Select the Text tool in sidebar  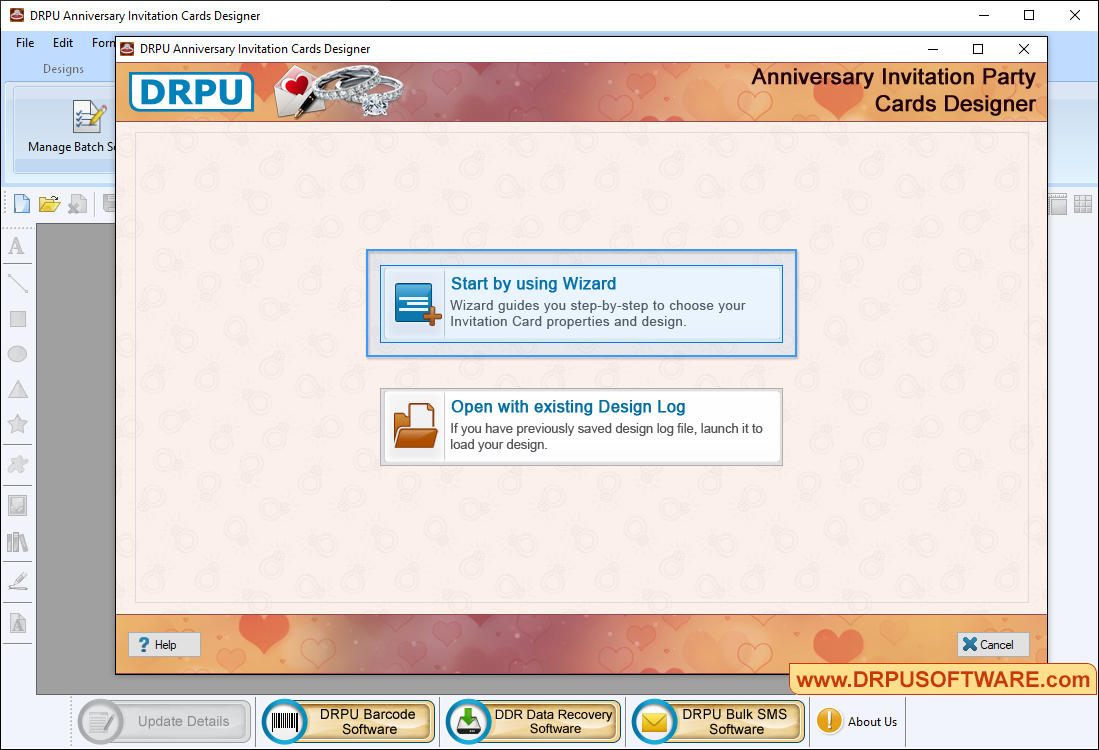(17, 247)
